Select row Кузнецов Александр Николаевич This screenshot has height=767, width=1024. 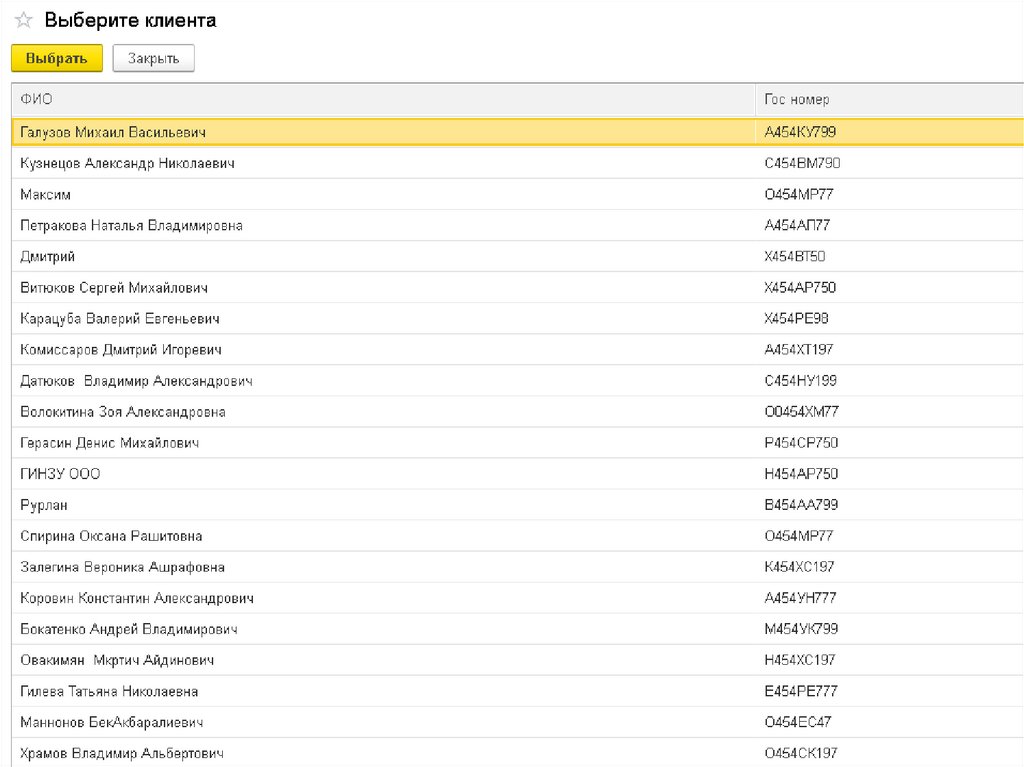tap(127, 163)
